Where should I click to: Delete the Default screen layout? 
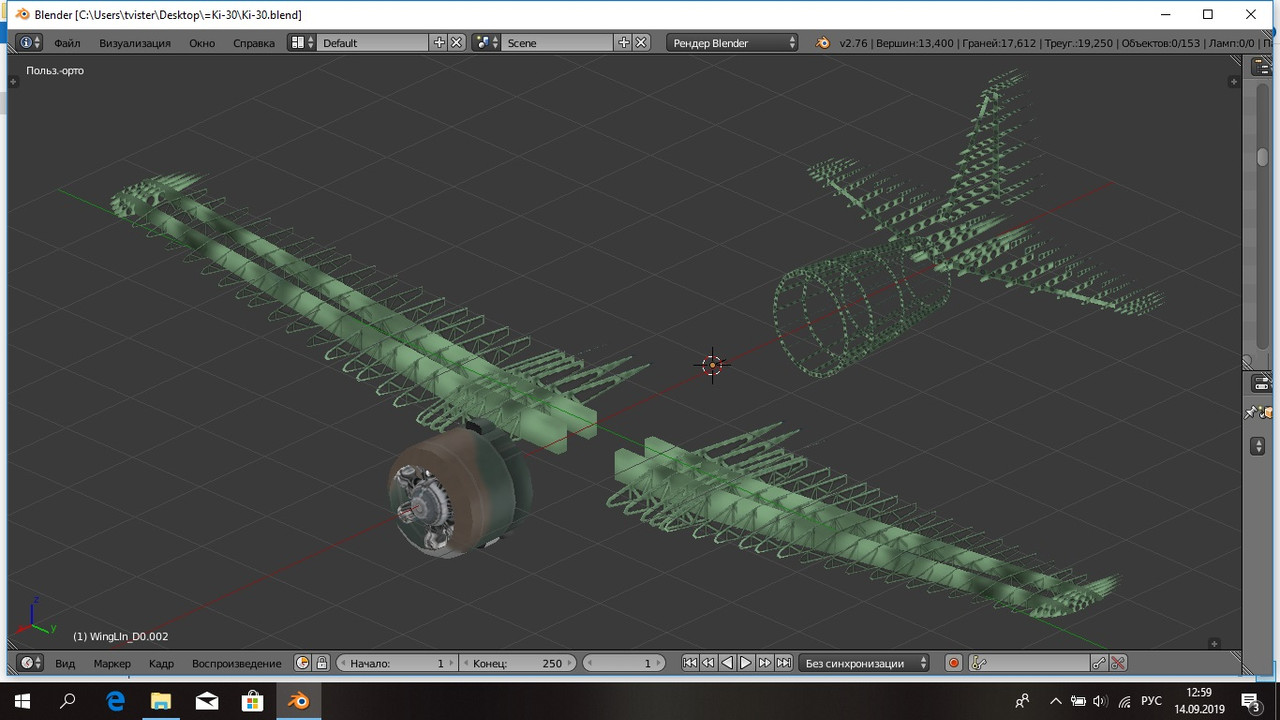pos(456,43)
